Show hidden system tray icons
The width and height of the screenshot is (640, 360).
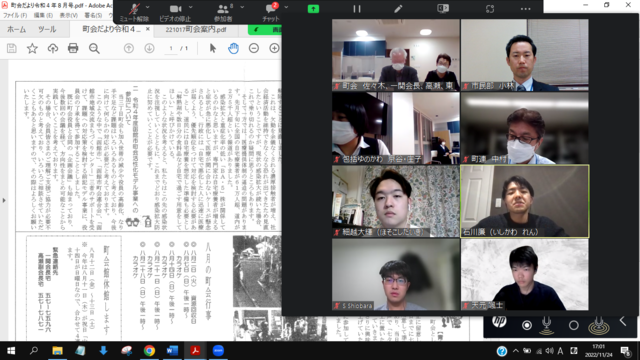[516, 351]
